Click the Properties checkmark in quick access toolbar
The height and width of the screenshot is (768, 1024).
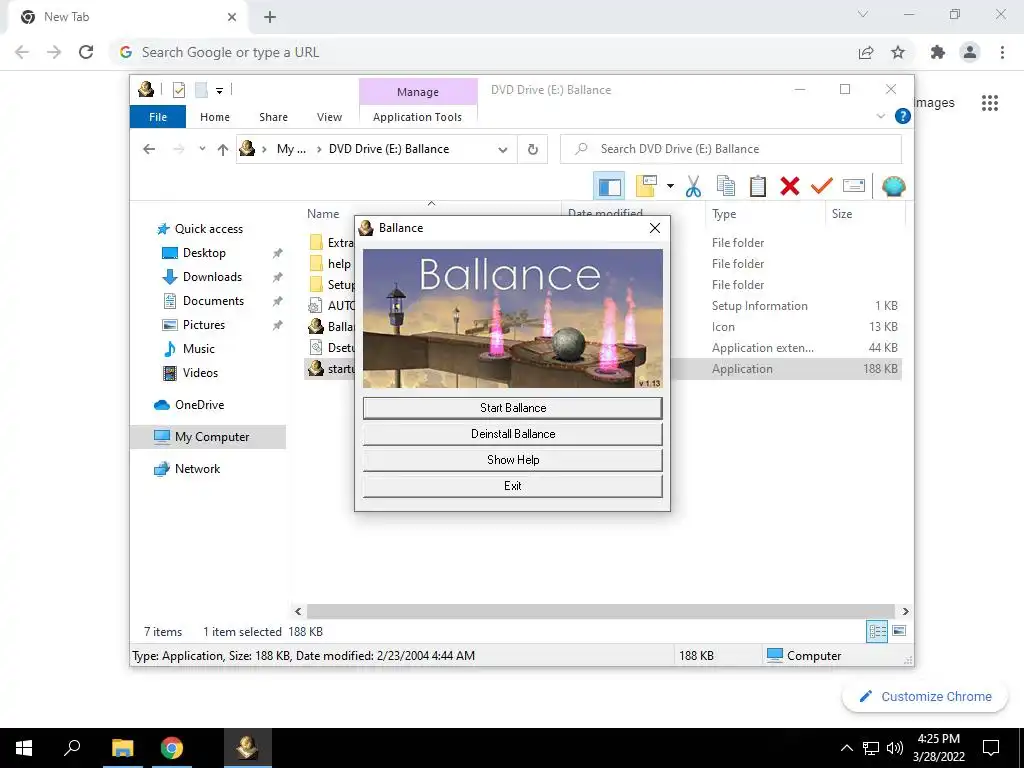coord(179,90)
